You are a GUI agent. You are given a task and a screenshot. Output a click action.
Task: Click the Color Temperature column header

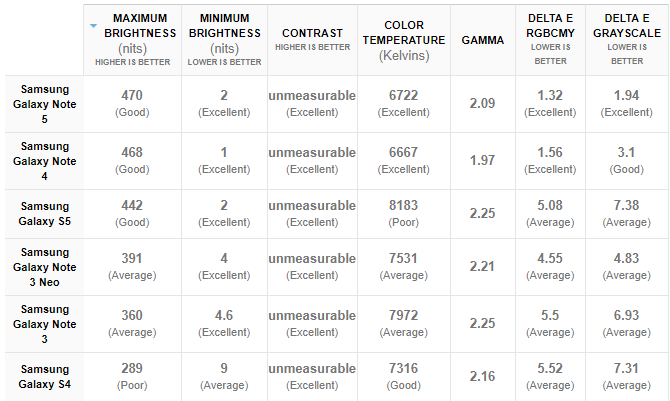[x=404, y=40]
